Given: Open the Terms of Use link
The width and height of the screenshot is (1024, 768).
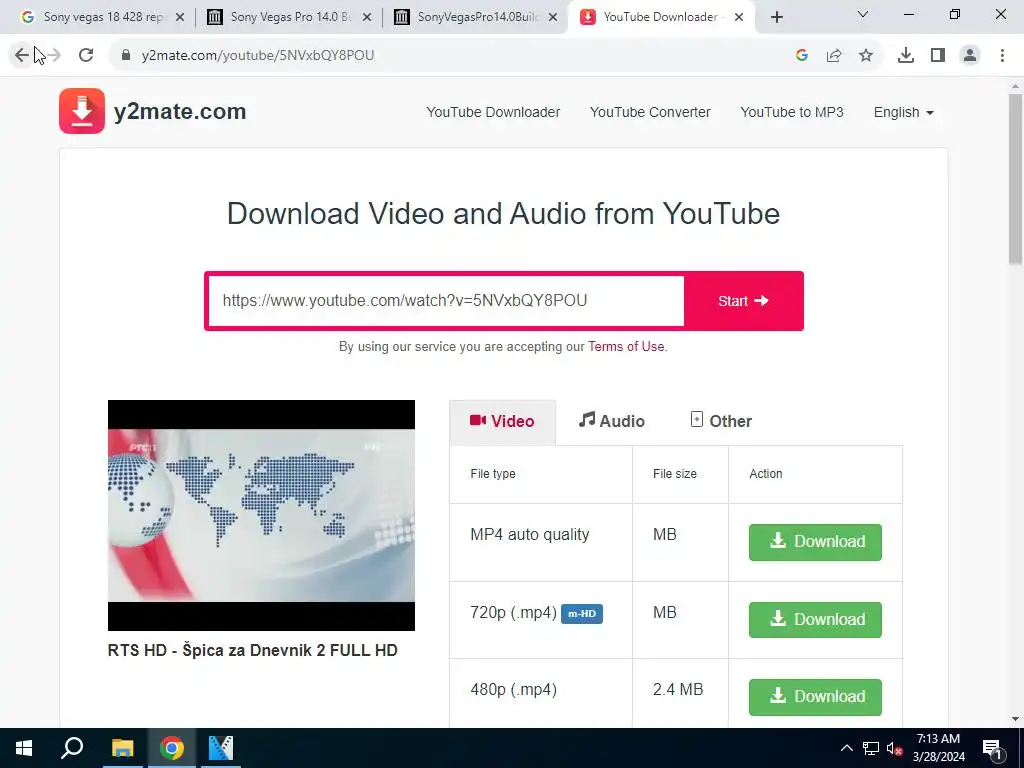Looking at the screenshot, I should click(x=626, y=347).
